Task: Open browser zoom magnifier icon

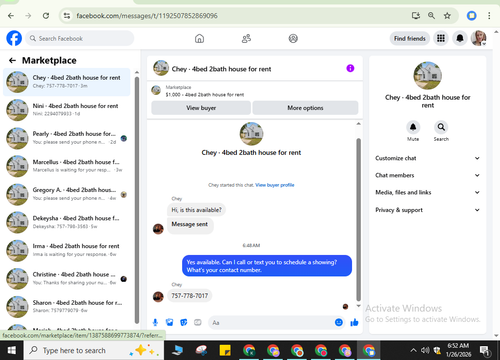Action: [431, 16]
